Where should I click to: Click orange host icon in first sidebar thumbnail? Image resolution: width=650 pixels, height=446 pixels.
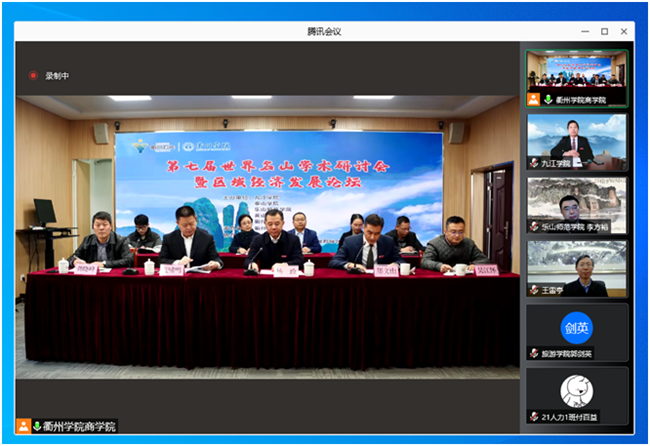click(534, 100)
